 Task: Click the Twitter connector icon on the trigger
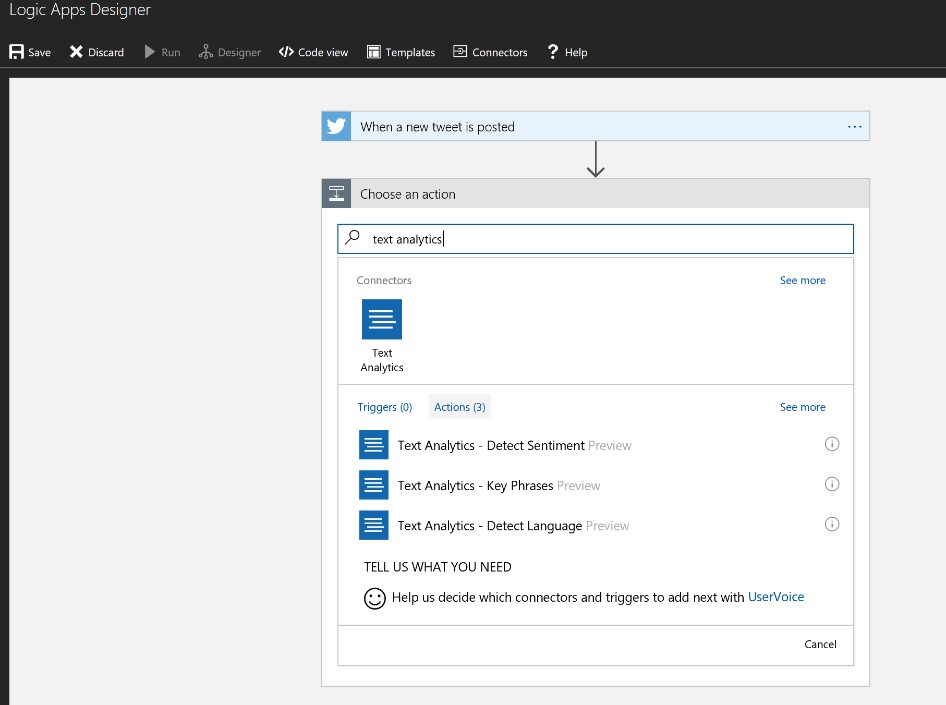335,126
